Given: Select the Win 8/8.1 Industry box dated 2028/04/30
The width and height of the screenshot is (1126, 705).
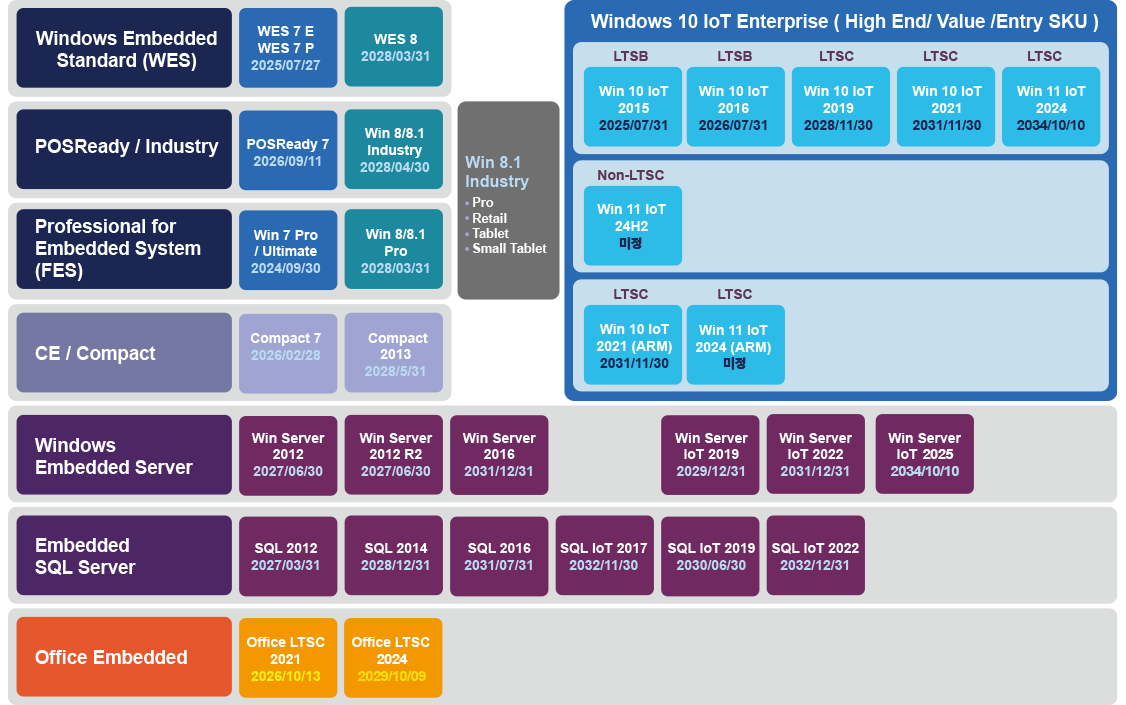Looking at the screenshot, I should 394,149.
